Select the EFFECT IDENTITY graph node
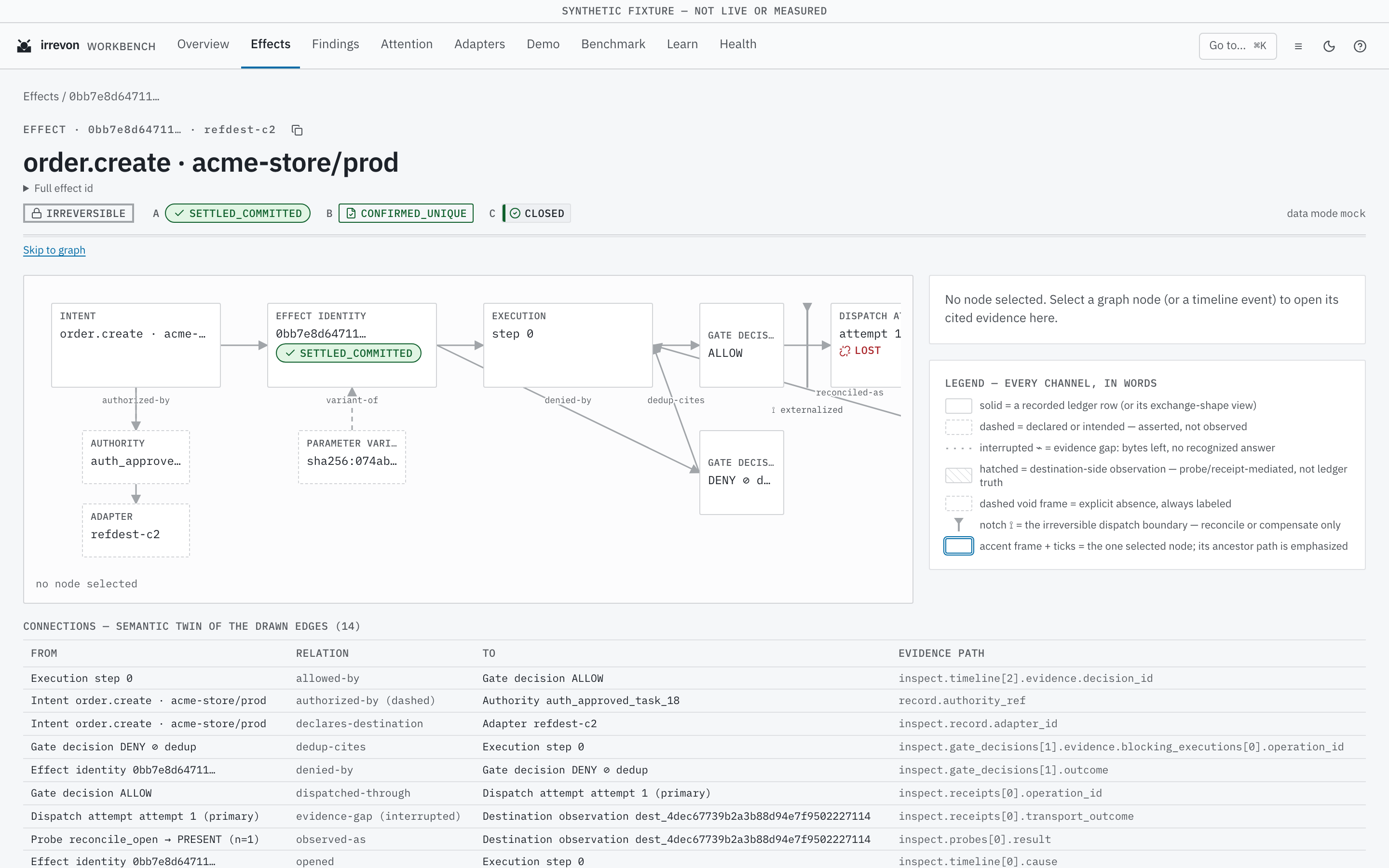Screen dimensions: 1389x868 point(352,345)
